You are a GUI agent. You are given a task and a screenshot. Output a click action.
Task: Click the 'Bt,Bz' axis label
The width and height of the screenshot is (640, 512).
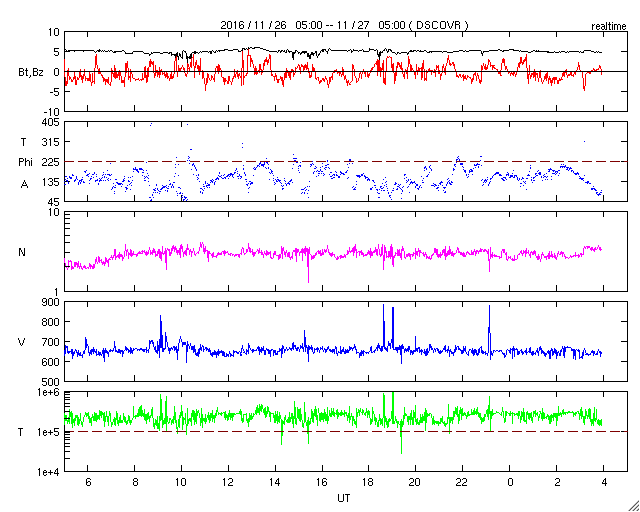31,72
